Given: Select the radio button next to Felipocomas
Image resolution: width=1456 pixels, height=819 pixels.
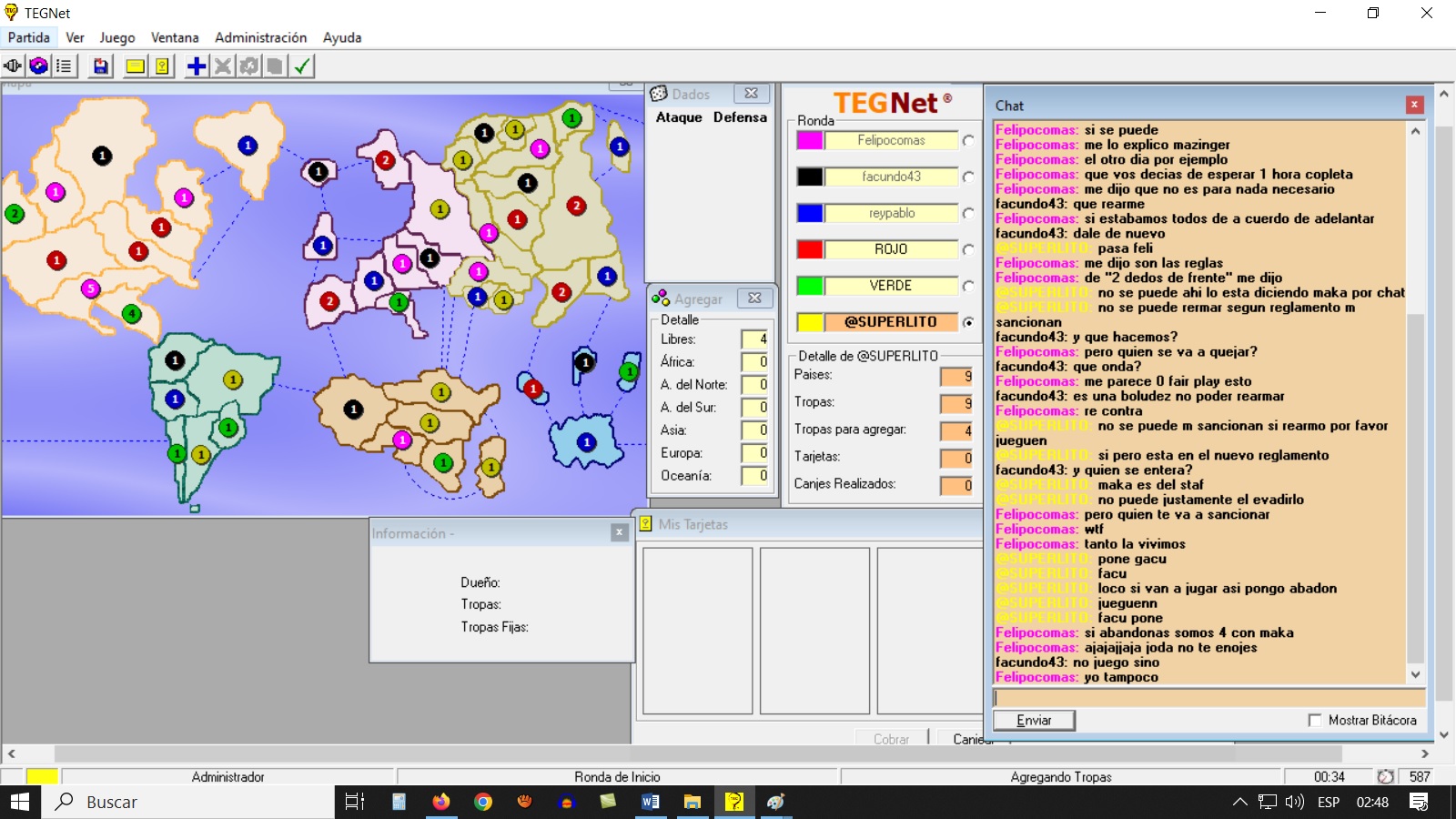Looking at the screenshot, I should [968, 140].
